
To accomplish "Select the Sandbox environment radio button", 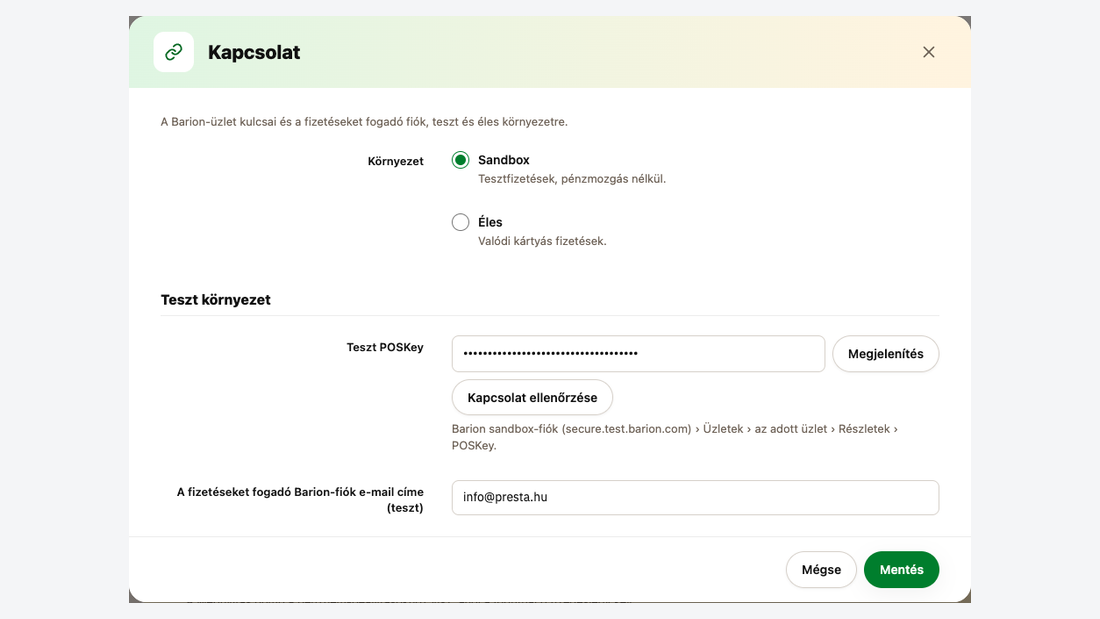I will click(x=460, y=160).
